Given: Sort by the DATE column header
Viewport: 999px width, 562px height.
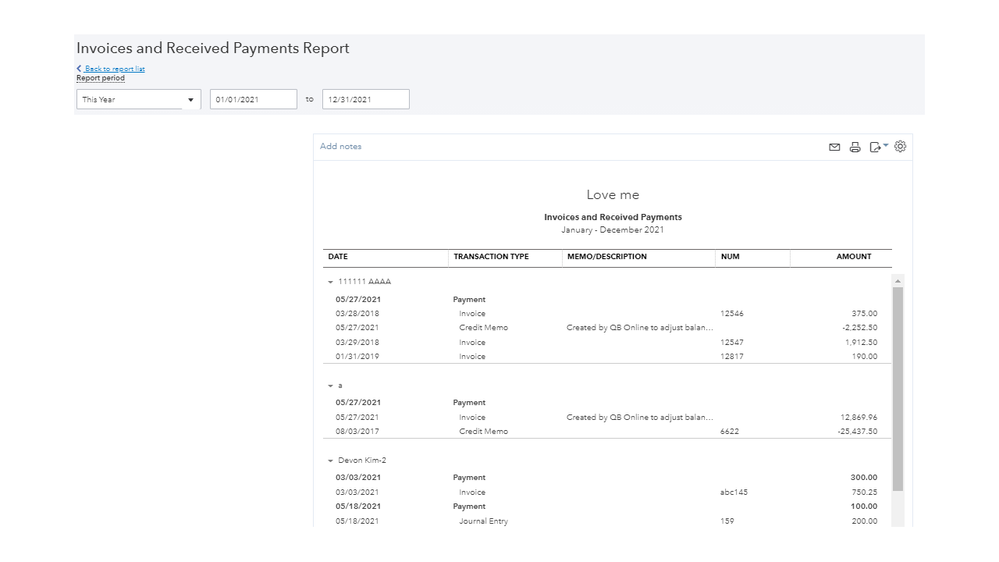Looking at the screenshot, I should (x=338, y=257).
